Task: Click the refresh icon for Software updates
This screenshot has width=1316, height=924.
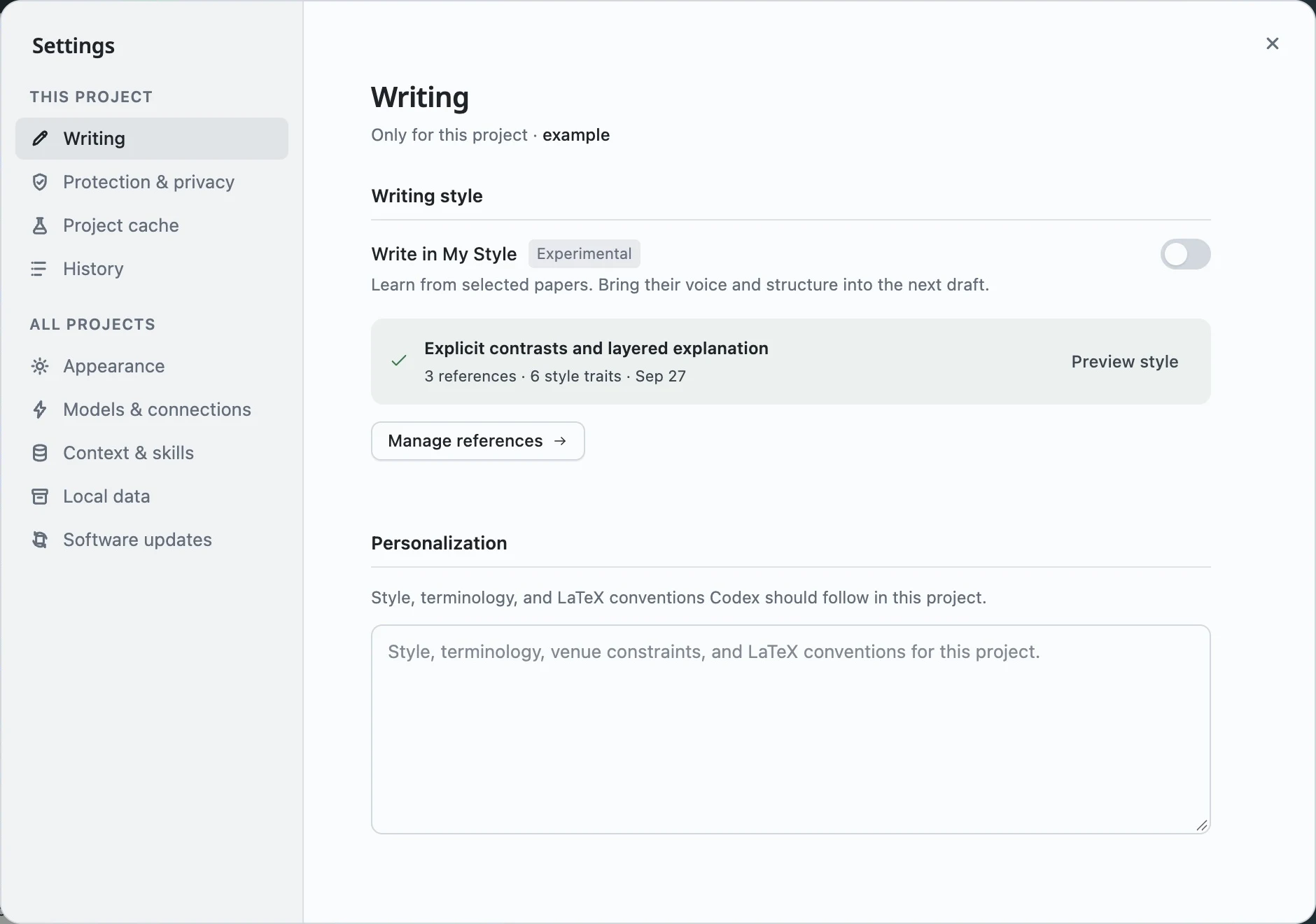Action: 40,540
